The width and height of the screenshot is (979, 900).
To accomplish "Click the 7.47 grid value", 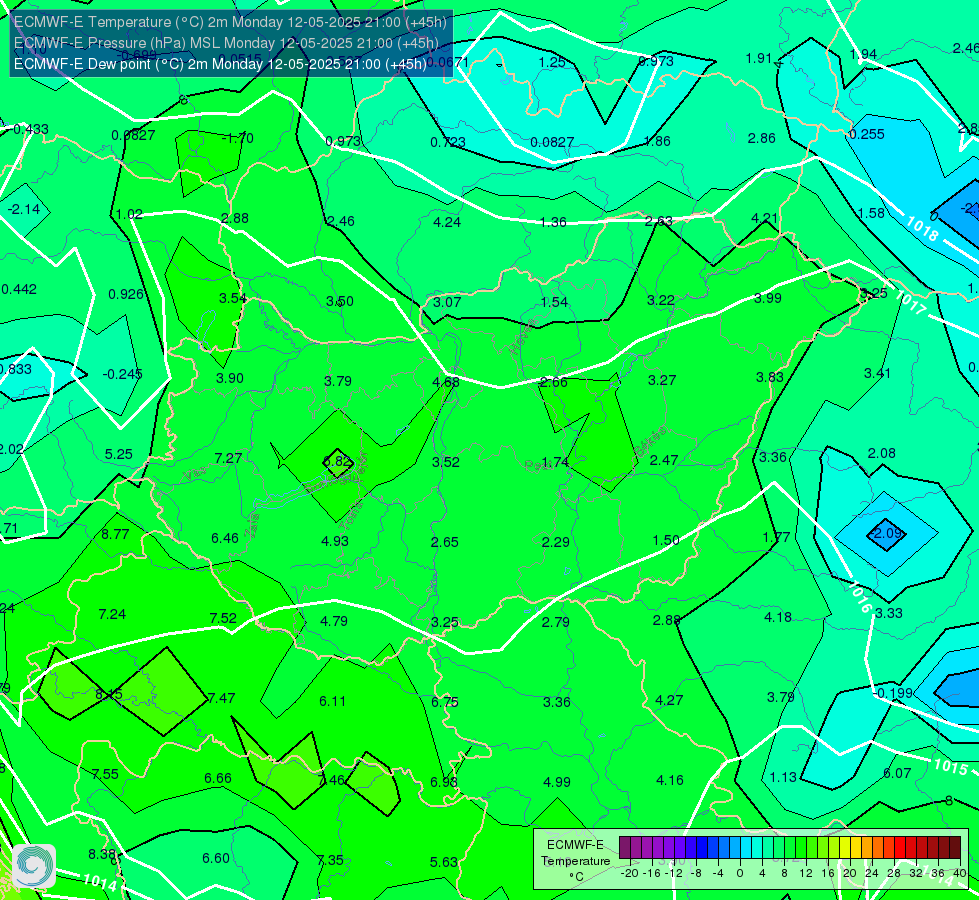I will [221, 698].
